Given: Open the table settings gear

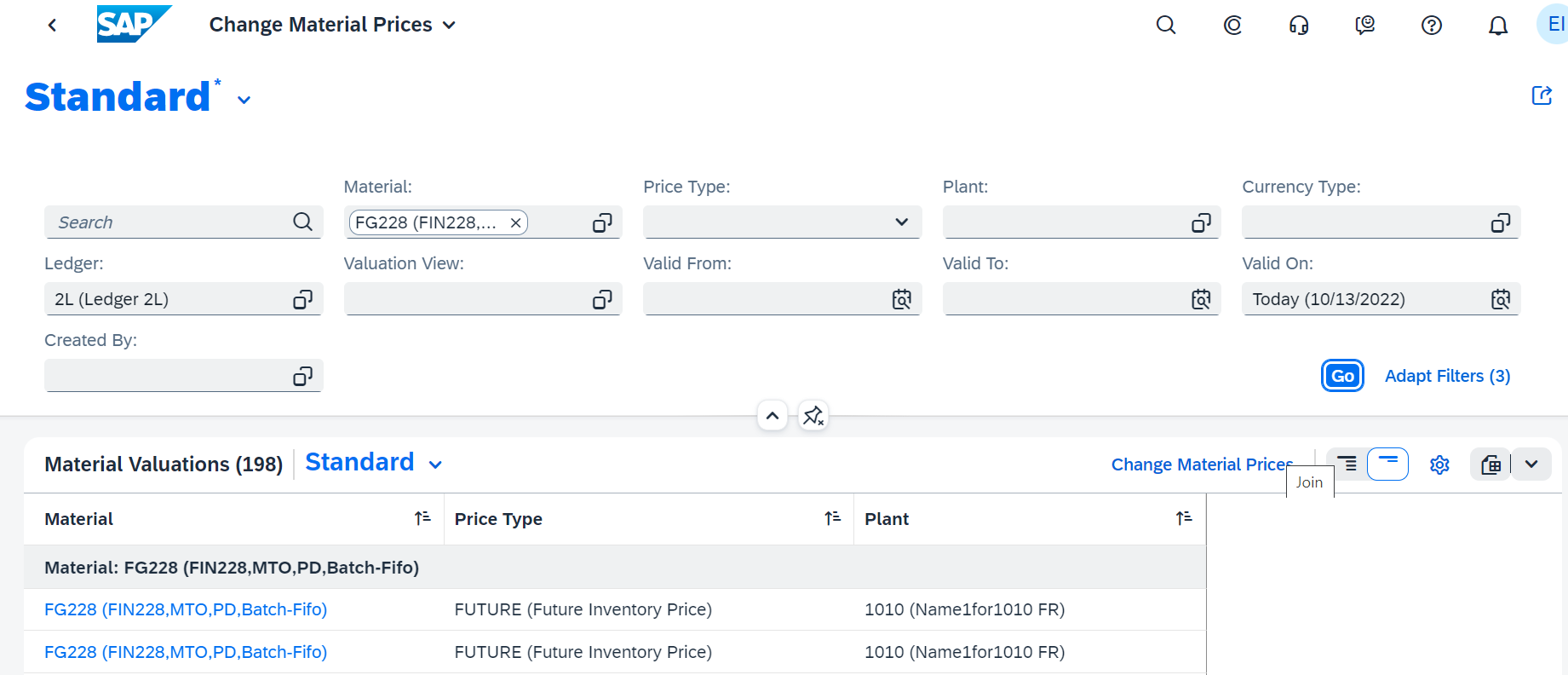Looking at the screenshot, I should [x=1439, y=464].
